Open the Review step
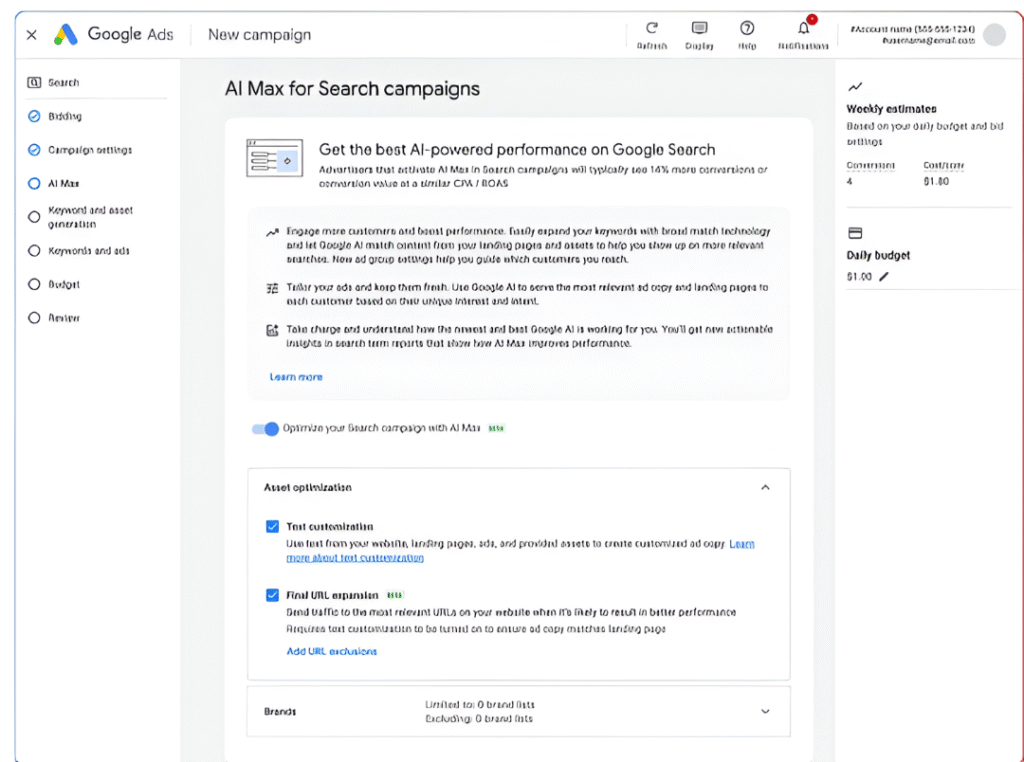Screen dimensions: 1024x762 tap(54, 318)
